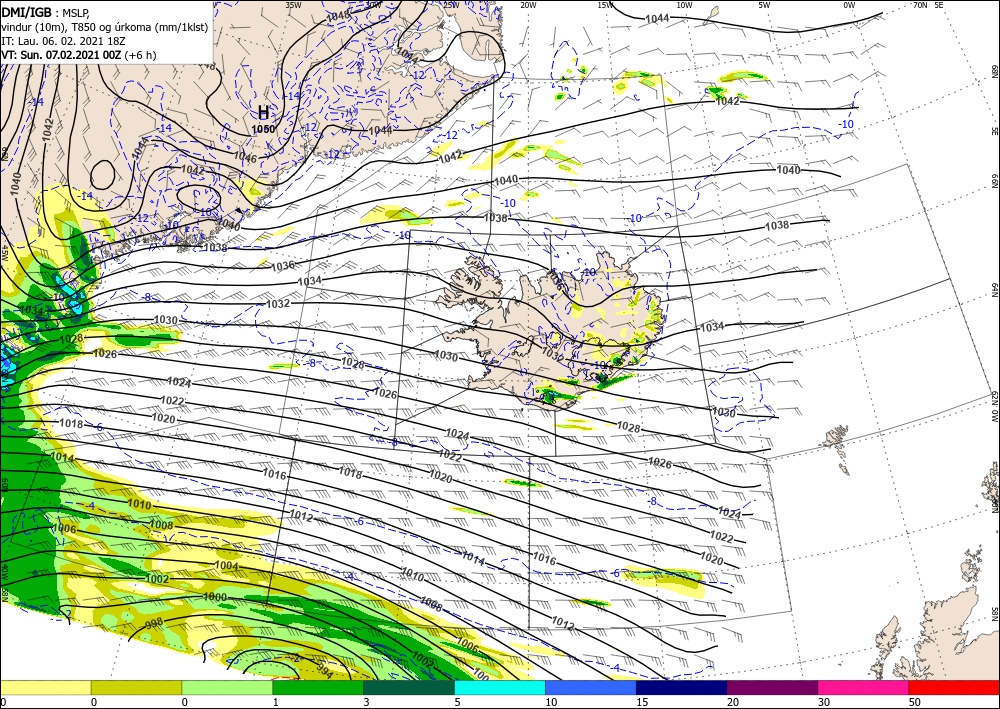The width and height of the screenshot is (1000, 709).
Task: Click legend value '20'
Action: (733, 702)
